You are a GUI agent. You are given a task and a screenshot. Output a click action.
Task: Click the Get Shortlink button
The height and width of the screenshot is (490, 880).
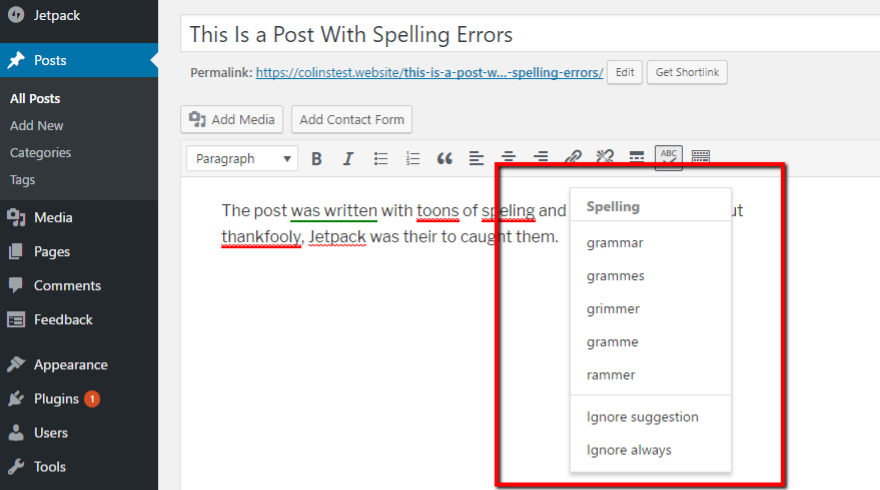pos(687,72)
